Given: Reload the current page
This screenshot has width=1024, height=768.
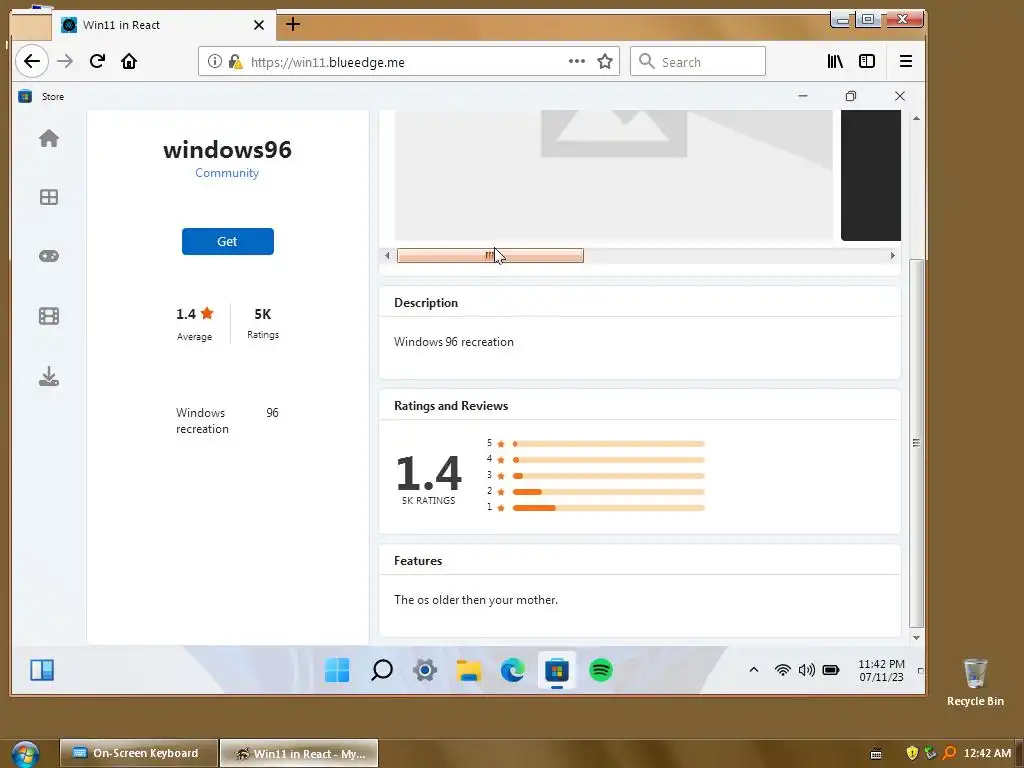Looking at the screenshot, I should tap(97, 61).
